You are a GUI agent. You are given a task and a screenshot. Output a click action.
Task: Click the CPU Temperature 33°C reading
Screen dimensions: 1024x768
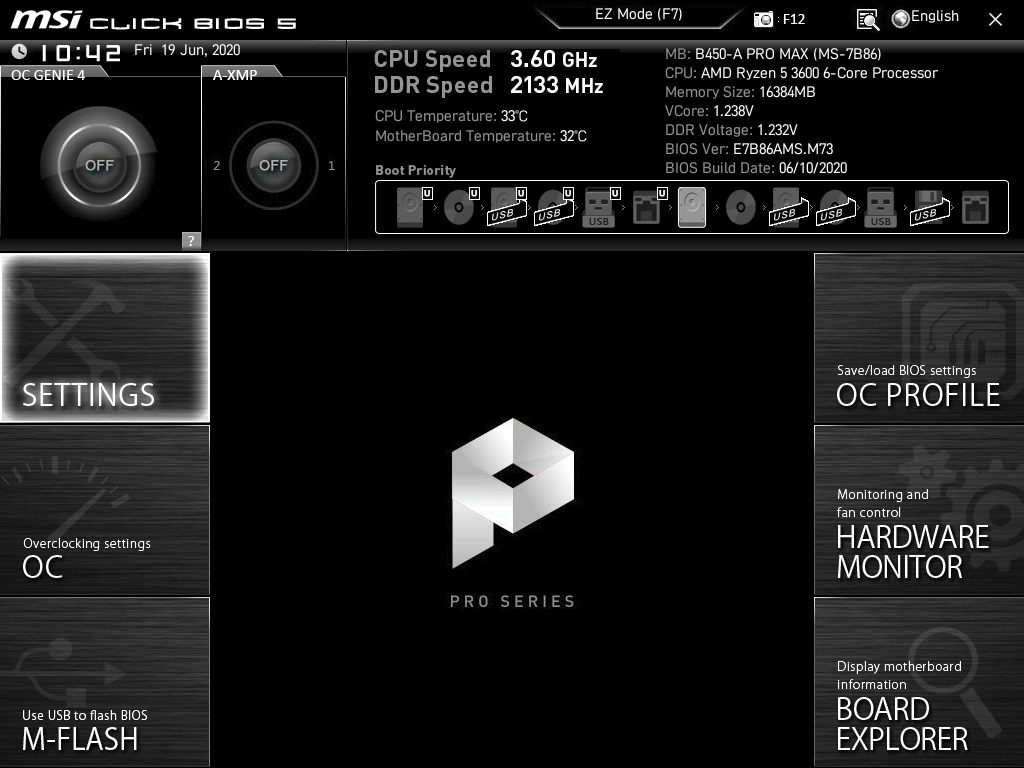coord(451,116)
